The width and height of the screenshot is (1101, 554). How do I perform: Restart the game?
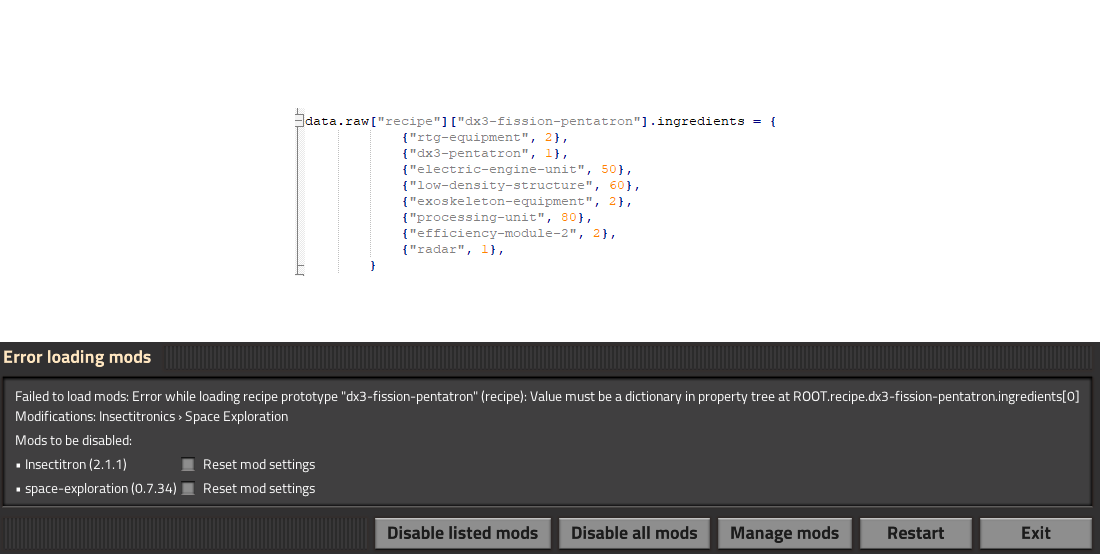[916, 533]
